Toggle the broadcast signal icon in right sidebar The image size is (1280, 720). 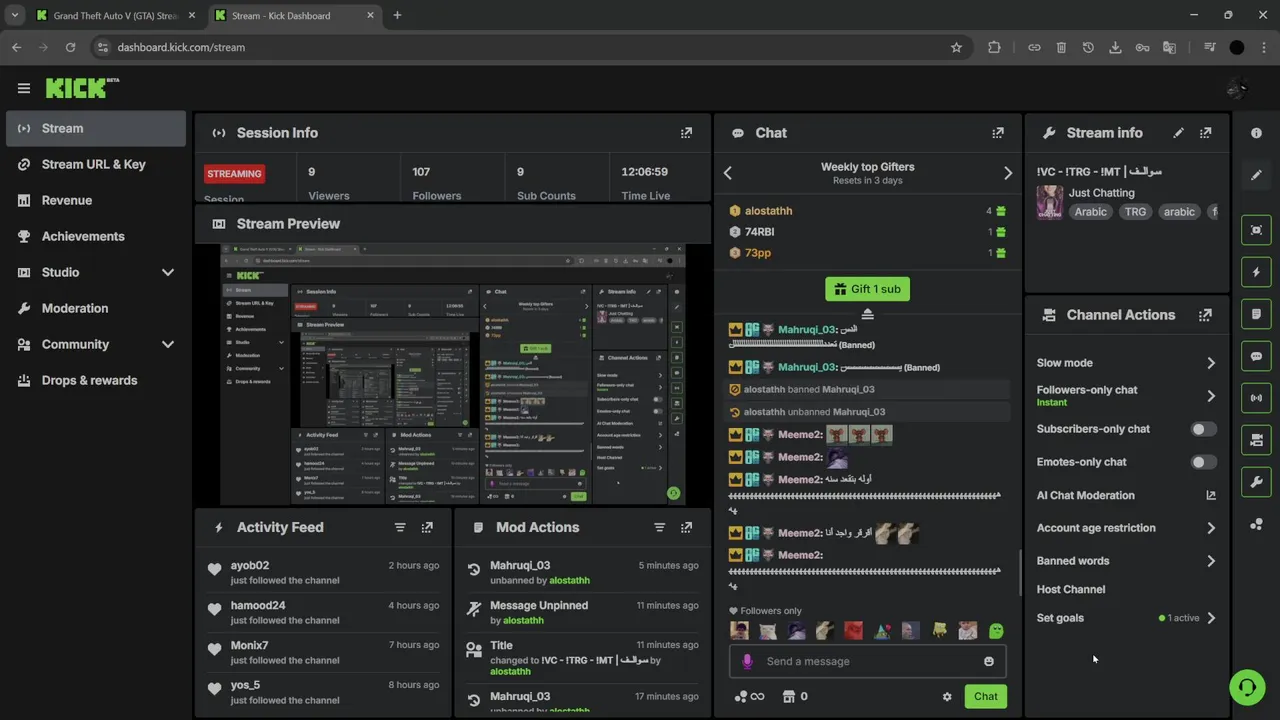pyautogui.click(x=1257, y=398)
